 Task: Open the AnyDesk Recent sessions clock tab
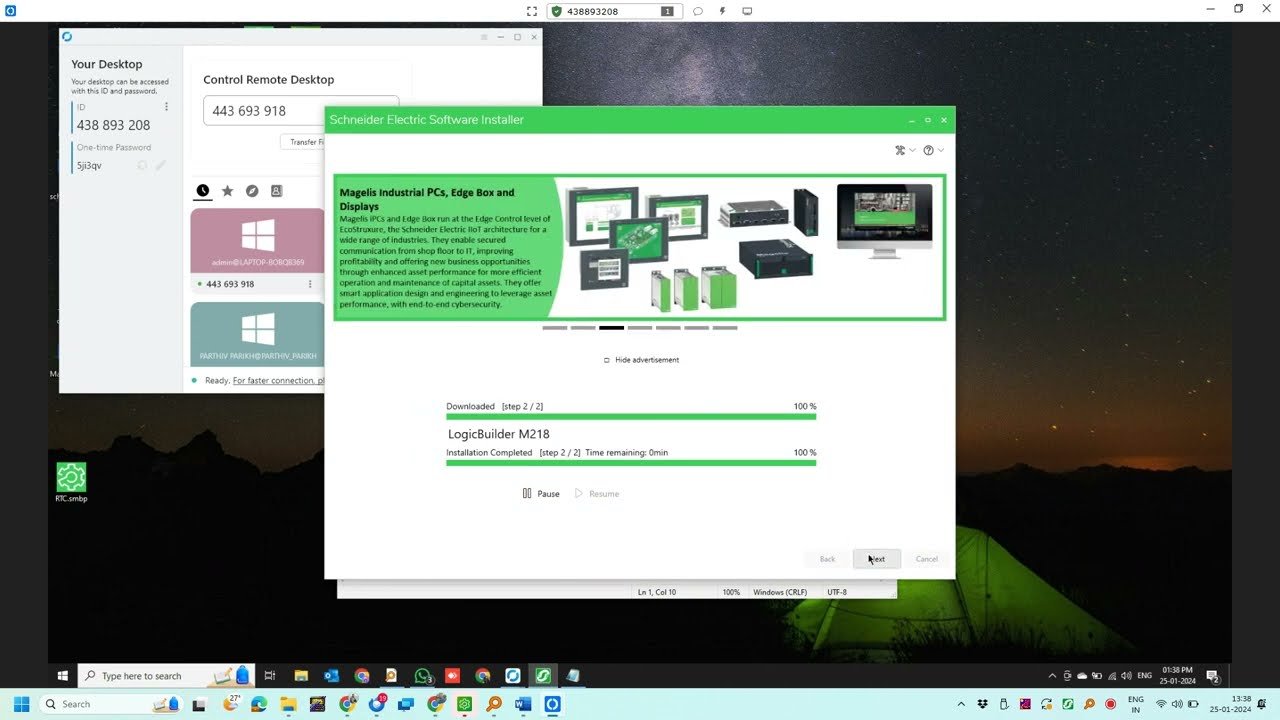coord(203,191)
